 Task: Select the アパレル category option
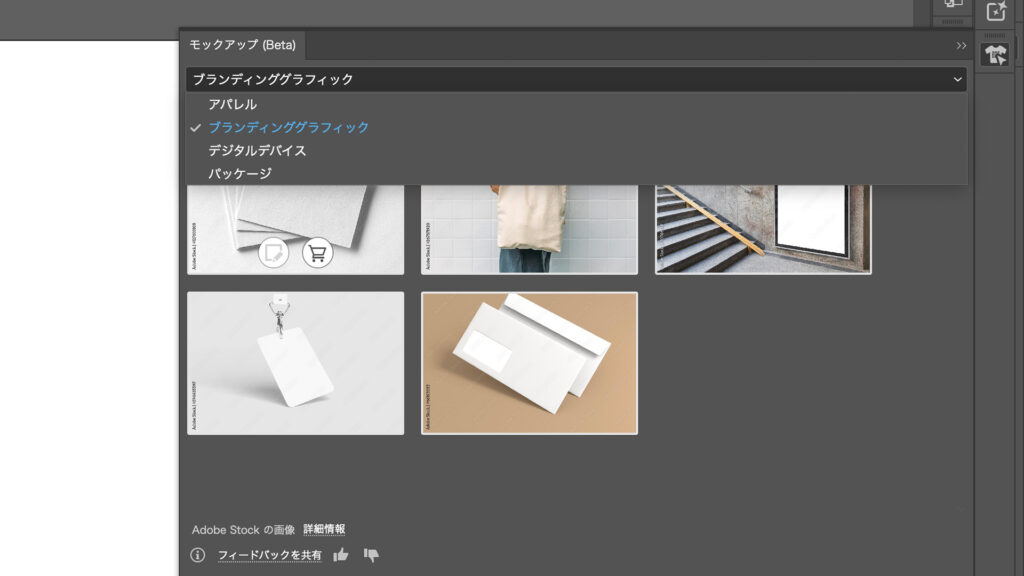(232, 103)
